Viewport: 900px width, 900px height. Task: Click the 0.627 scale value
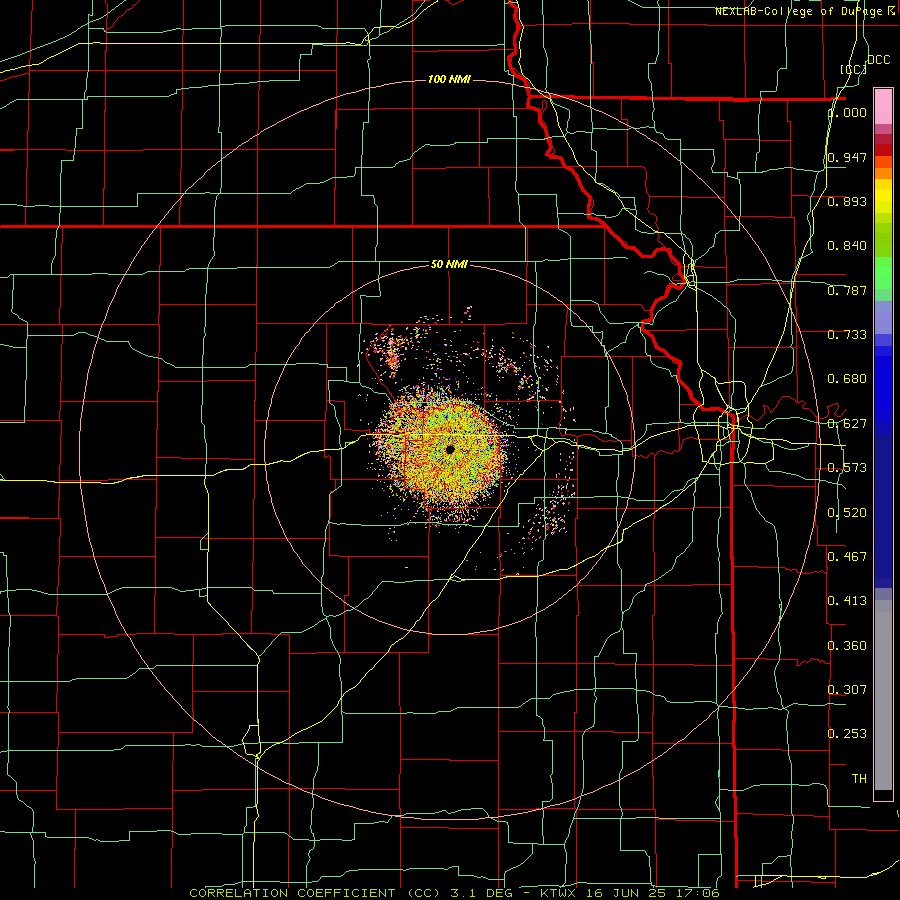pyautogui.click(x=847, y=424)
